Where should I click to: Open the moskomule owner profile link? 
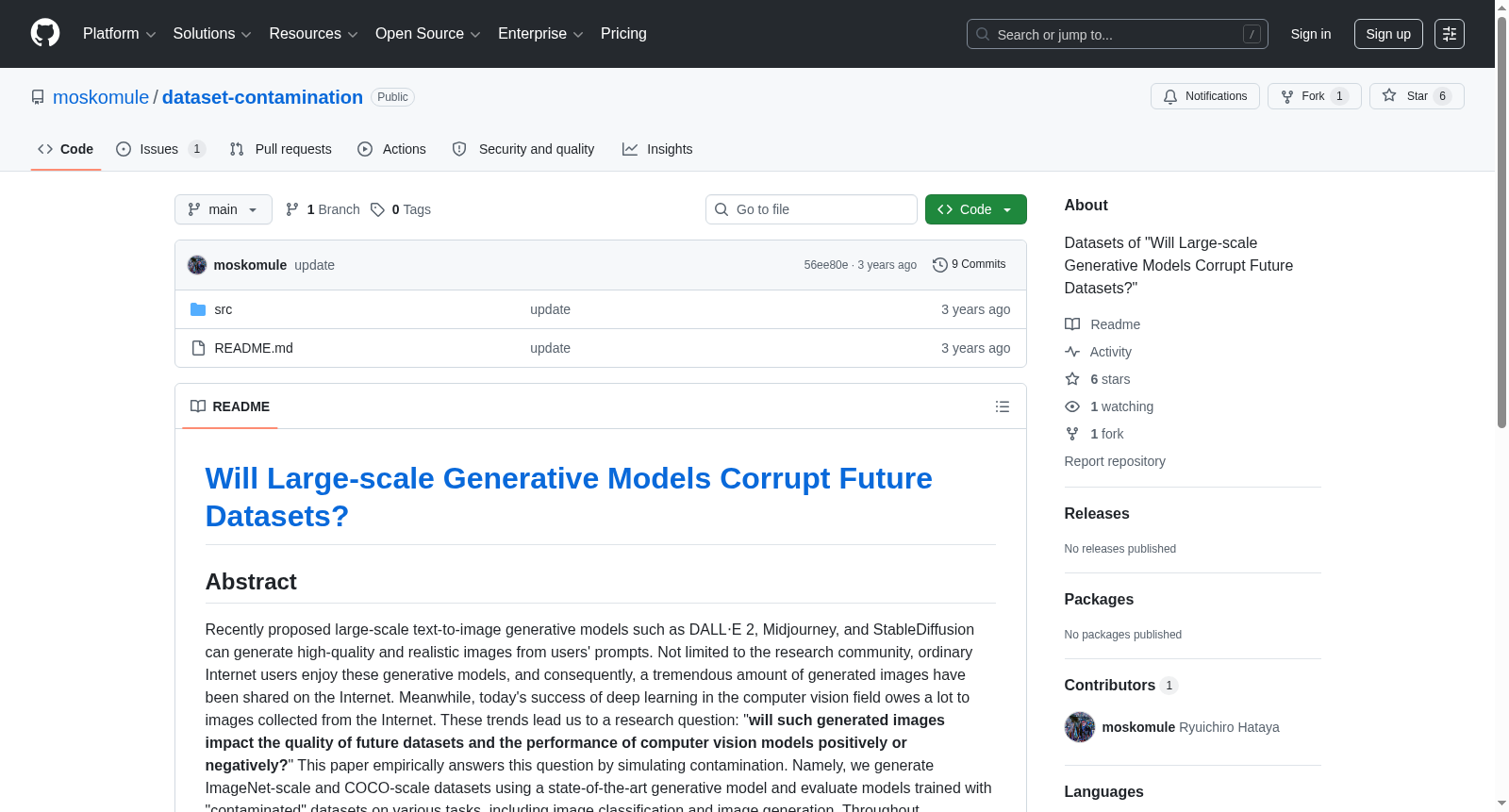click(x=101, y=97)
